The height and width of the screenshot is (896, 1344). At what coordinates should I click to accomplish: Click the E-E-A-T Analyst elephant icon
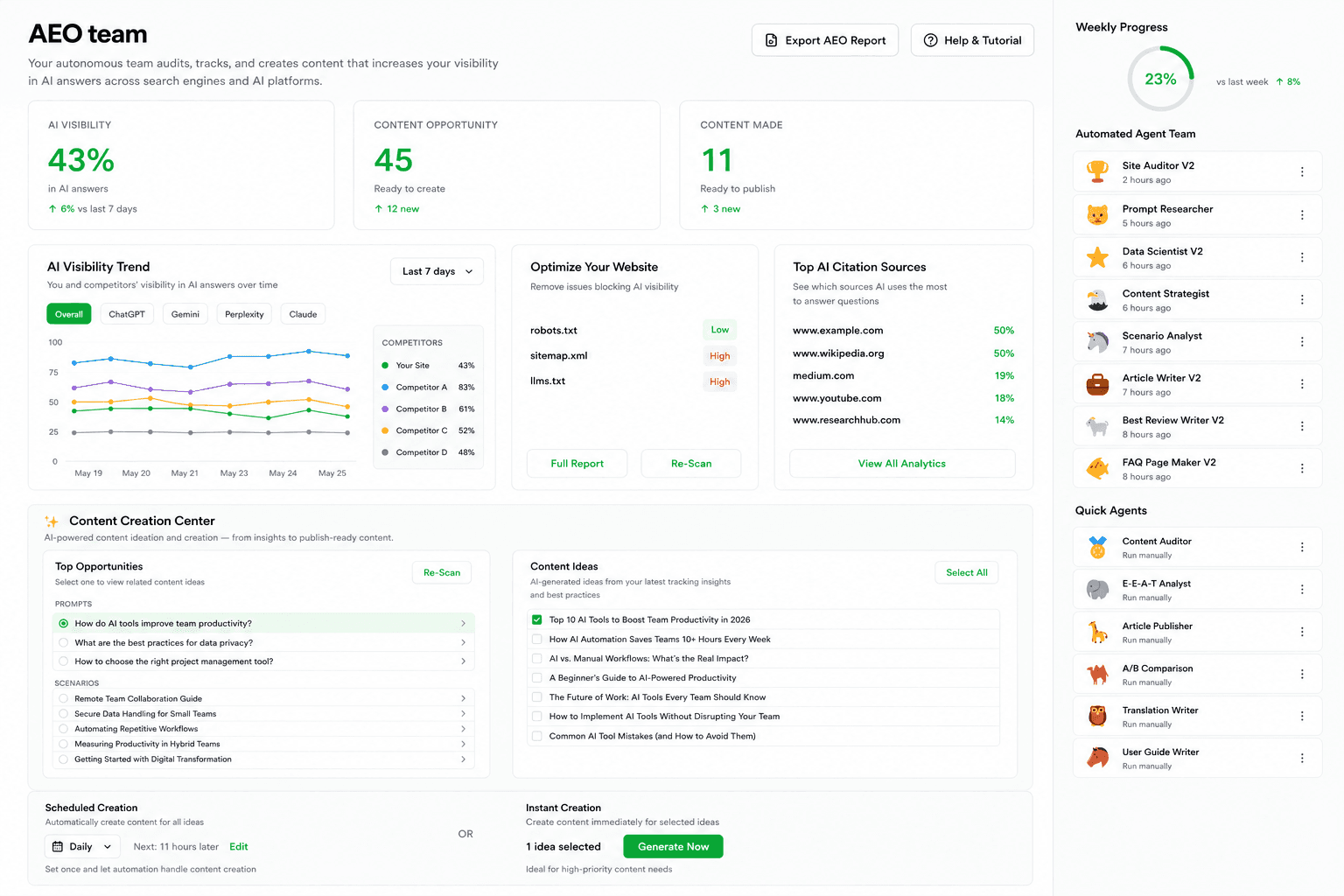[1097, 589]
